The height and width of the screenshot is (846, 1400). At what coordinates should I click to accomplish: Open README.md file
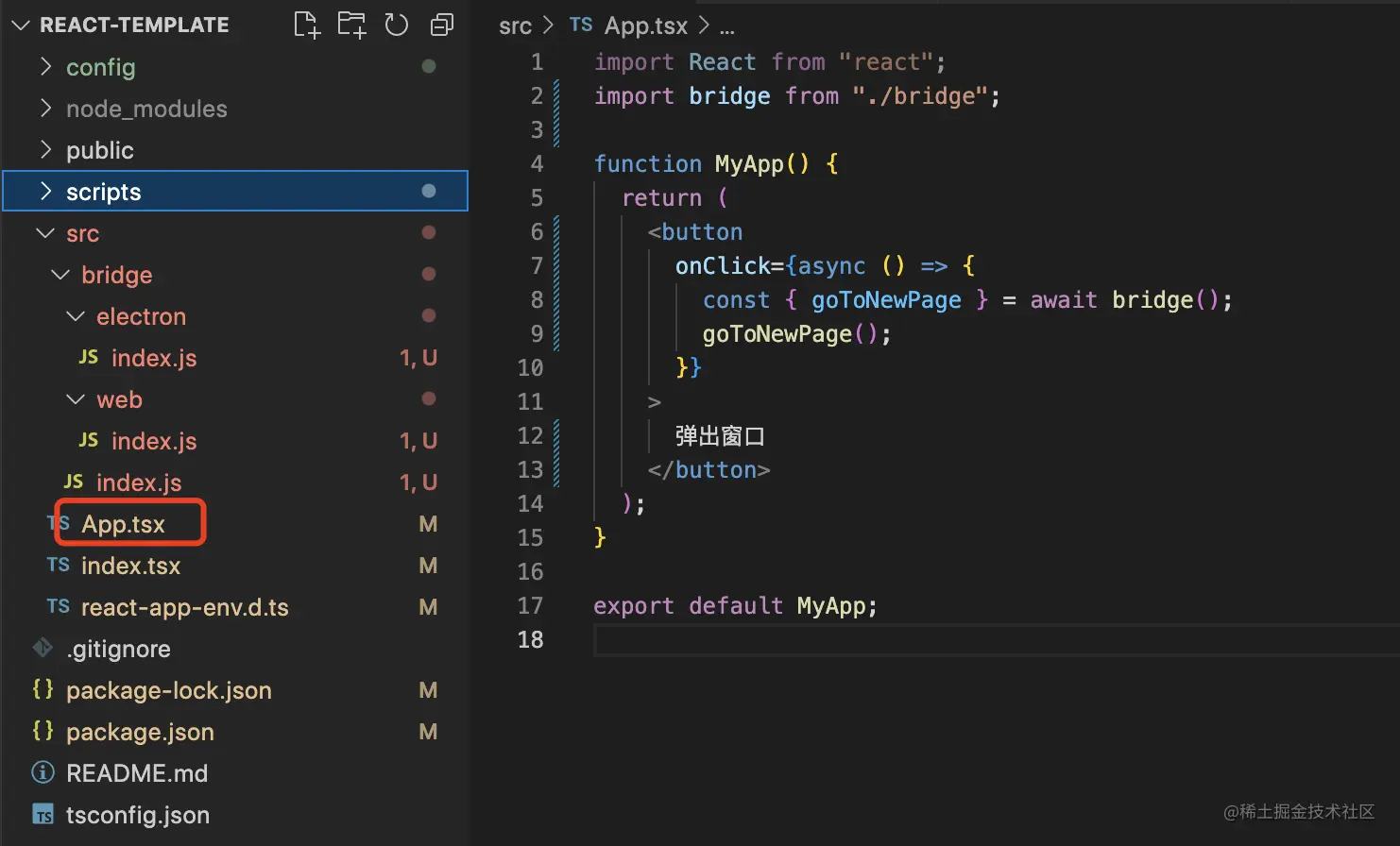pos(137,773)
